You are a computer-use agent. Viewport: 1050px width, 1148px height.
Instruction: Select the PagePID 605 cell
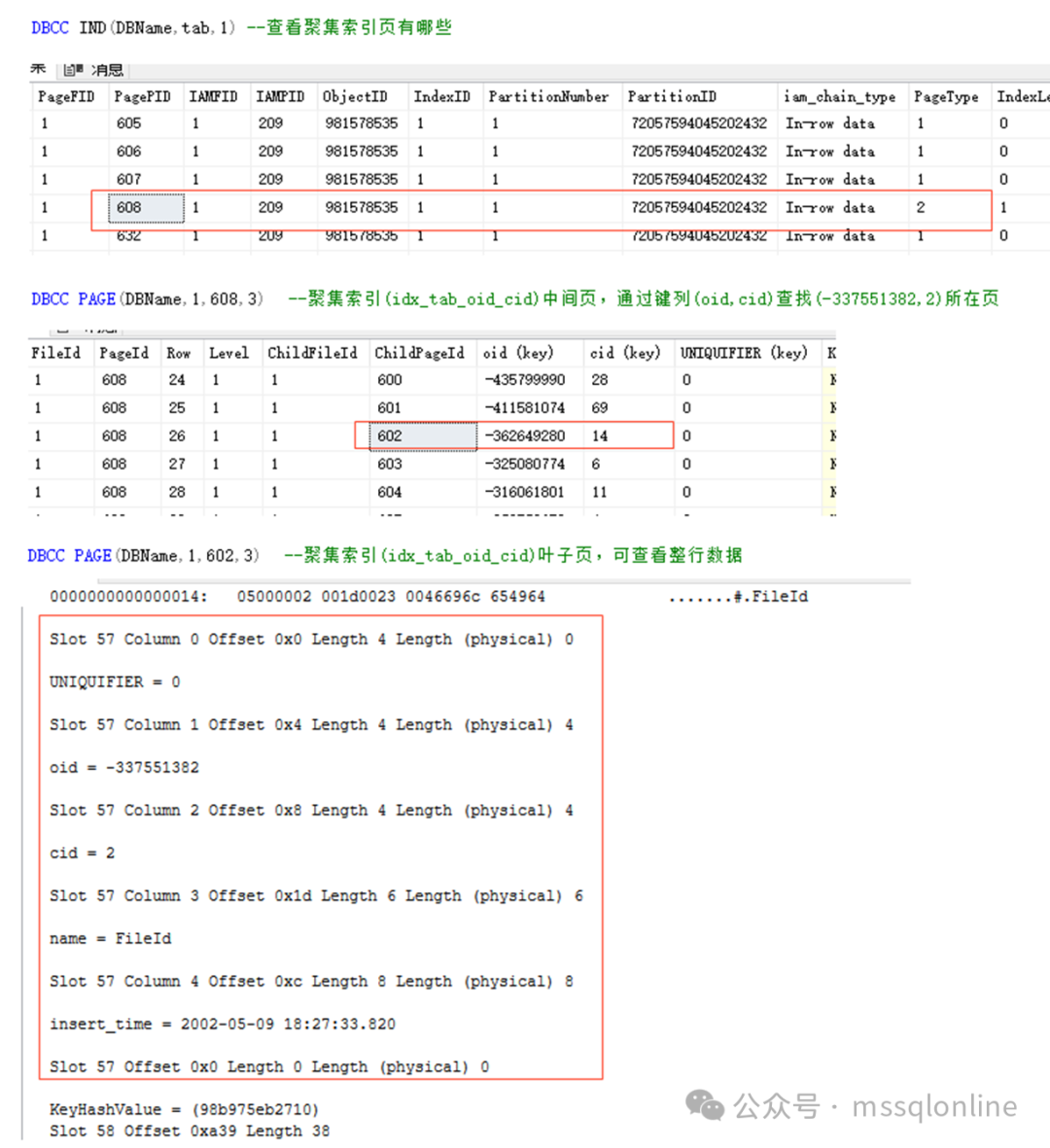(x=128, y=123)
